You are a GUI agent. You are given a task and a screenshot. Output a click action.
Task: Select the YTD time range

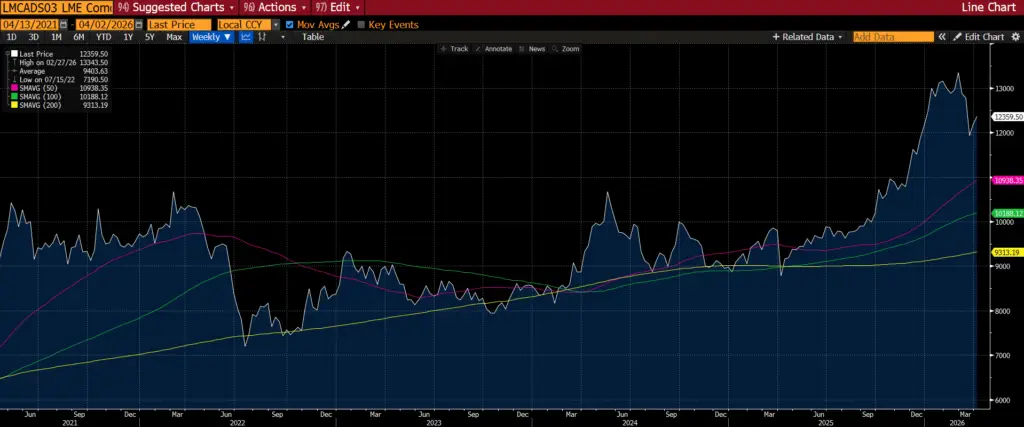(103, 37)
